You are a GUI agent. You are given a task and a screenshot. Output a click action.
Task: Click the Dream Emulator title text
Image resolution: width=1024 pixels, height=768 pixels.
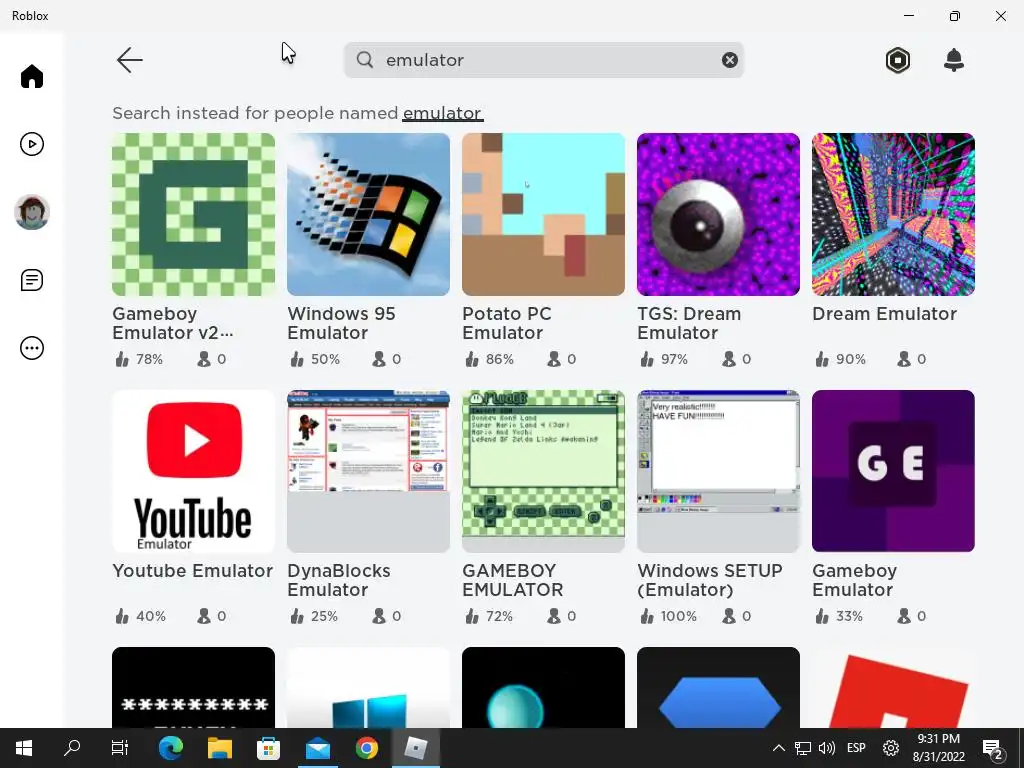click(884, 313)
